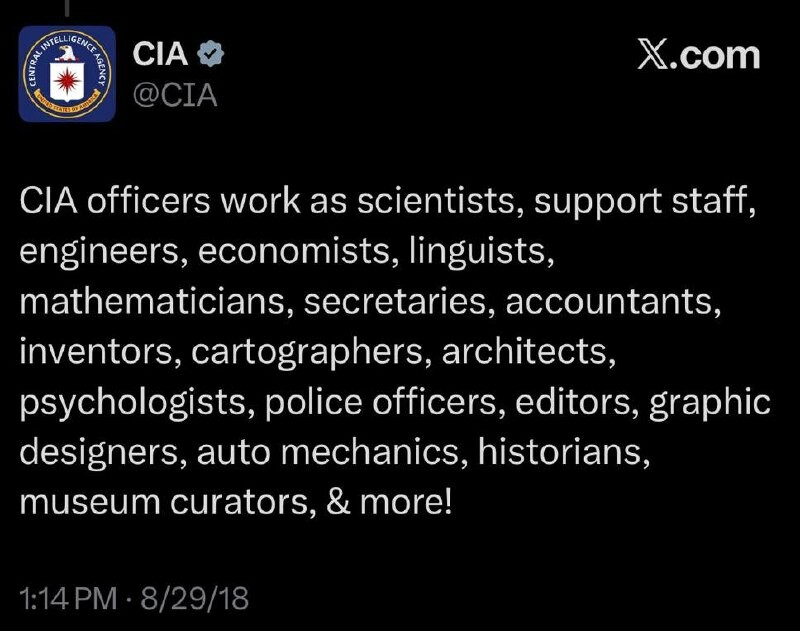Click the CIA seal profile avatar
The image size is (800, 631).
pos(67,75)
